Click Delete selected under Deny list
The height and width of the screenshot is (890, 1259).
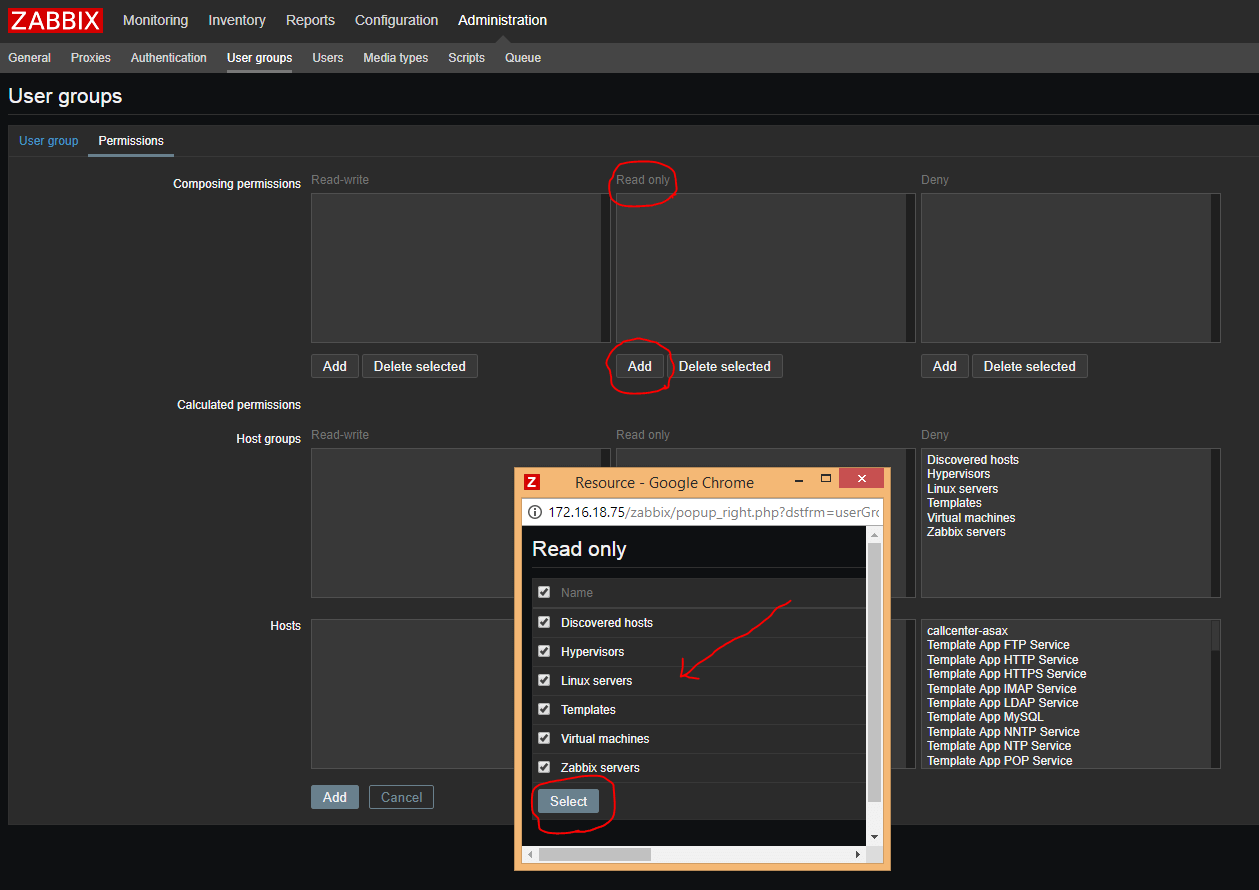click(1029, 366)
